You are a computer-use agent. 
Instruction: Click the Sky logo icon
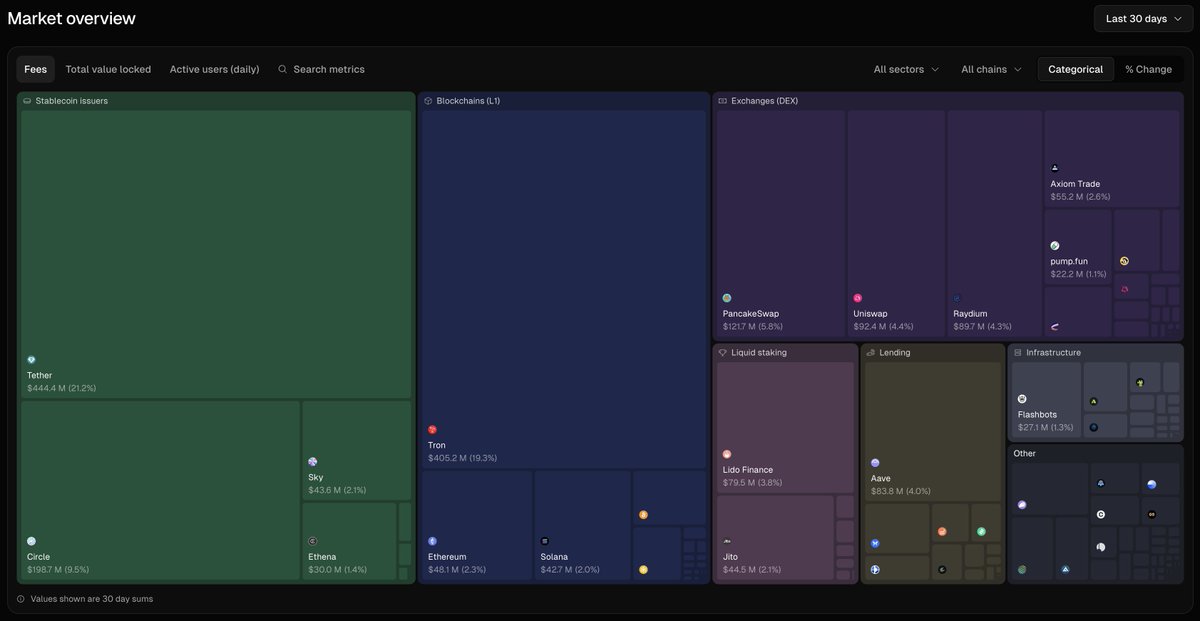pos(313,462)
